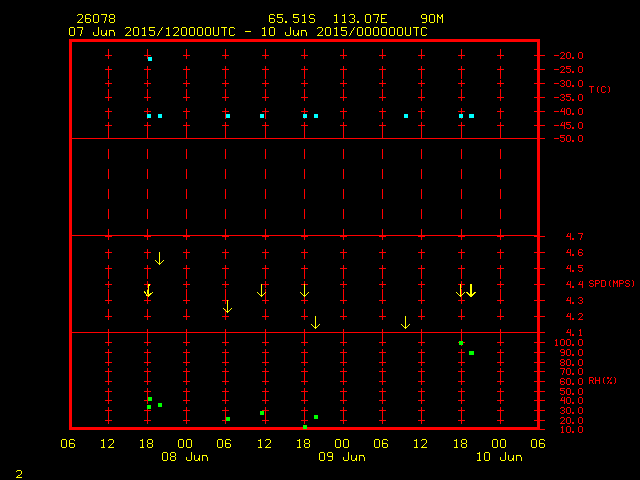
Task: Select the 10 Jun date label
Action: pos(498,457)
